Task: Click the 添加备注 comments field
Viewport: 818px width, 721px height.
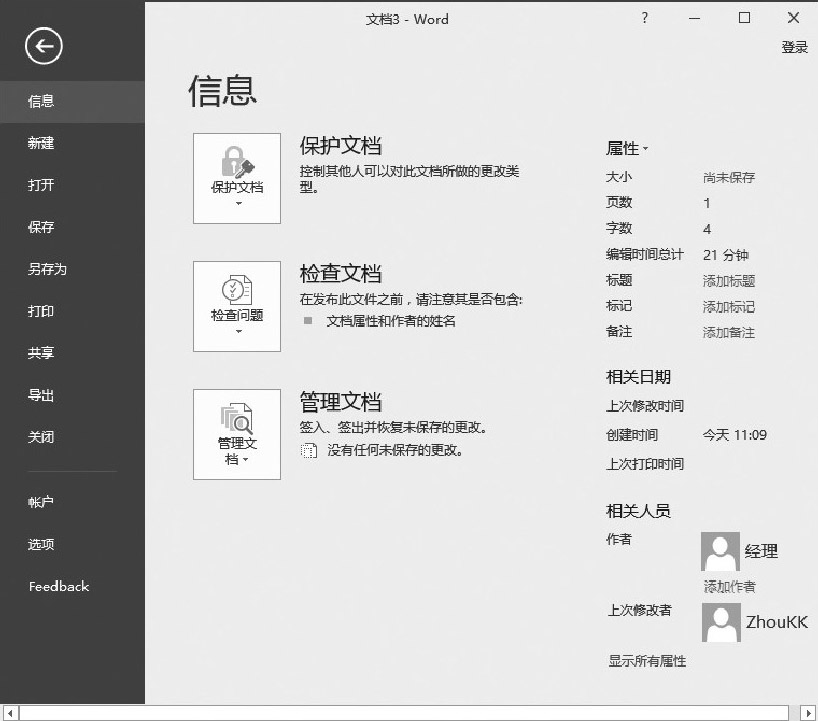Action: coord(729,332)
